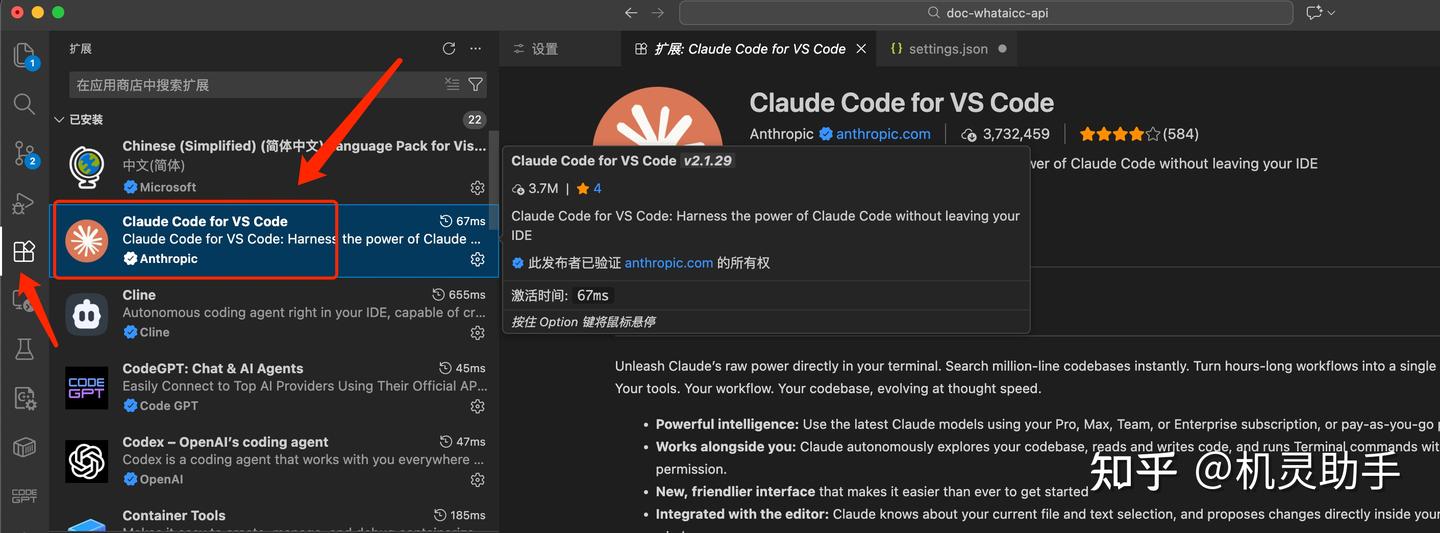This screenshot has width=1440, height=533.
Task: Open manage gear for CodeGPT extension
Action: (x=477, y=406)
